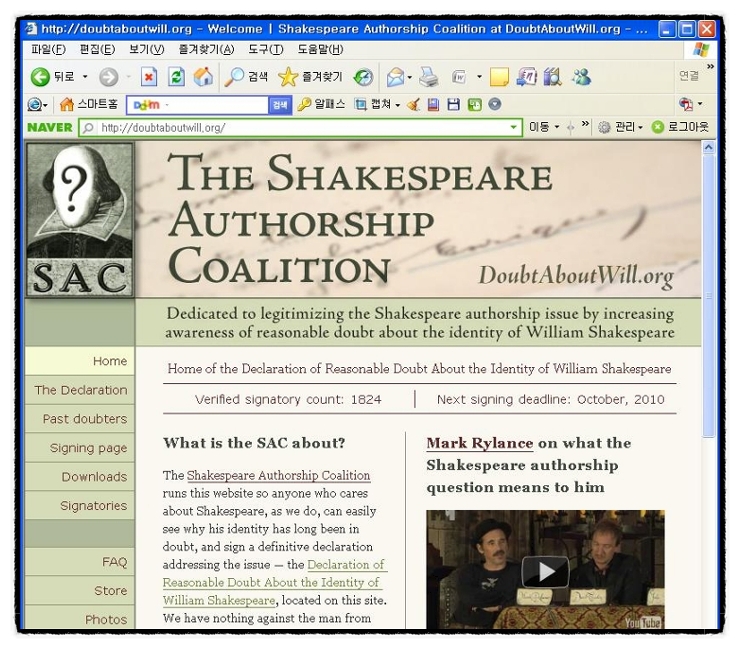This screenshot has width=740, height=649.
Task: Launch Messenger people icon
Action: tap(581, 77)
